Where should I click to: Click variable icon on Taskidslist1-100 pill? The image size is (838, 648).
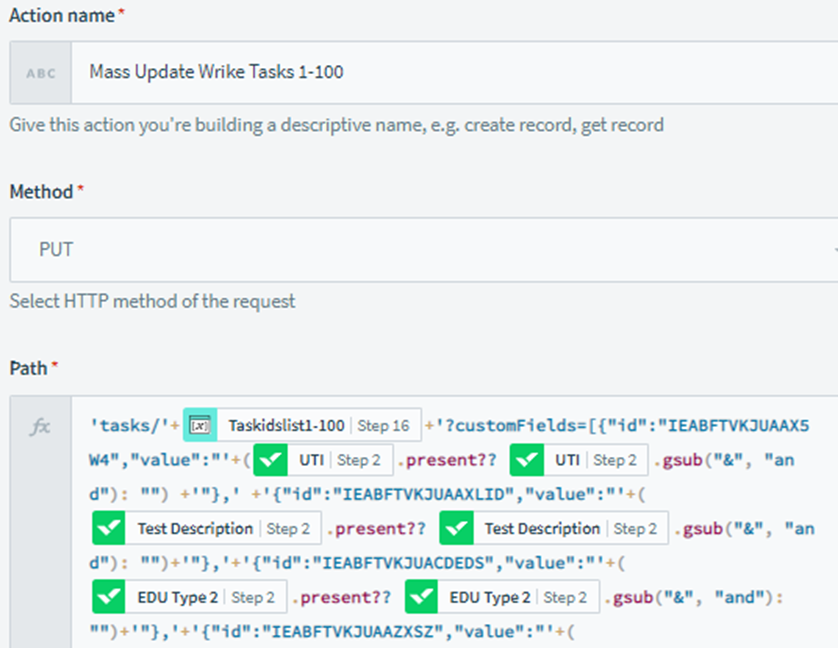(x=200, y=426)
